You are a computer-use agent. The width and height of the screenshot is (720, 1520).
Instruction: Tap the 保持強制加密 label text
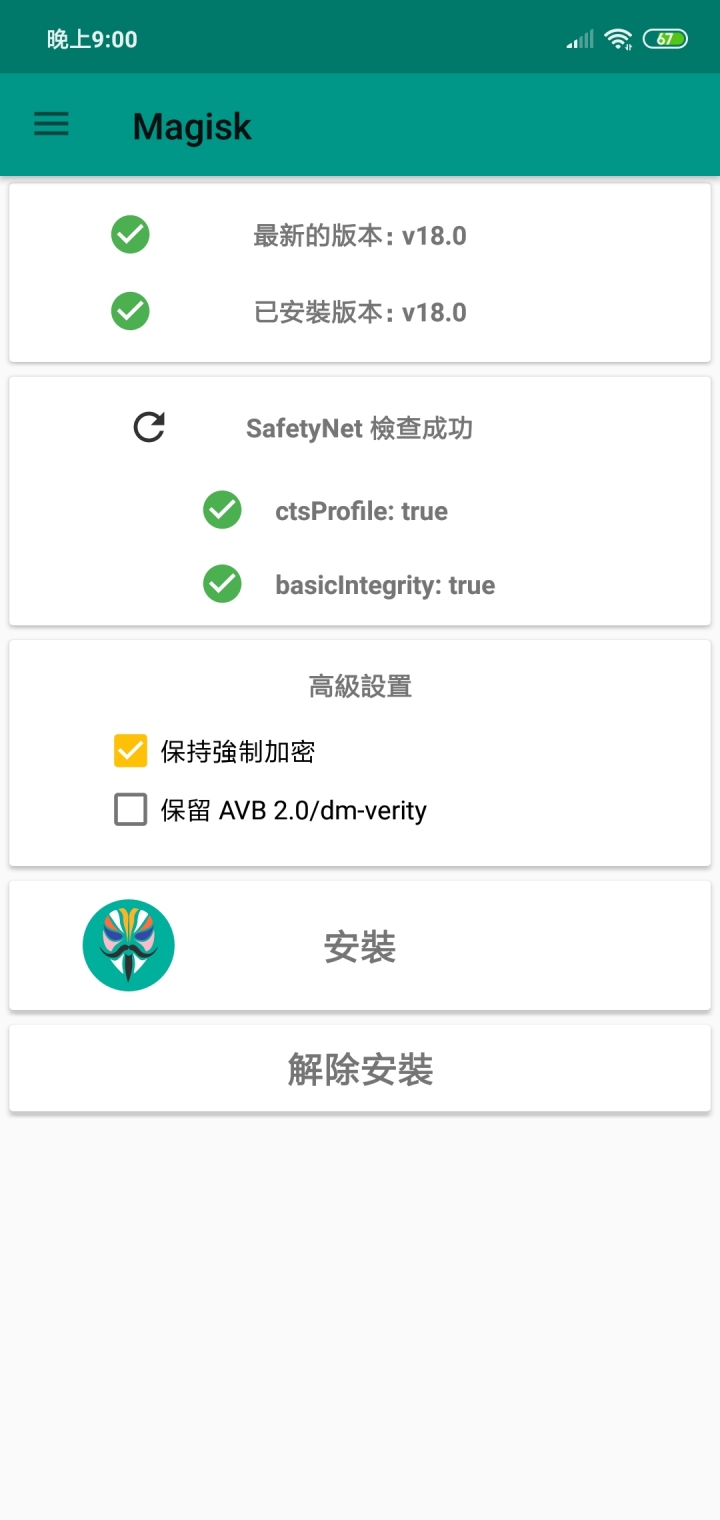(x=238, y=752)
